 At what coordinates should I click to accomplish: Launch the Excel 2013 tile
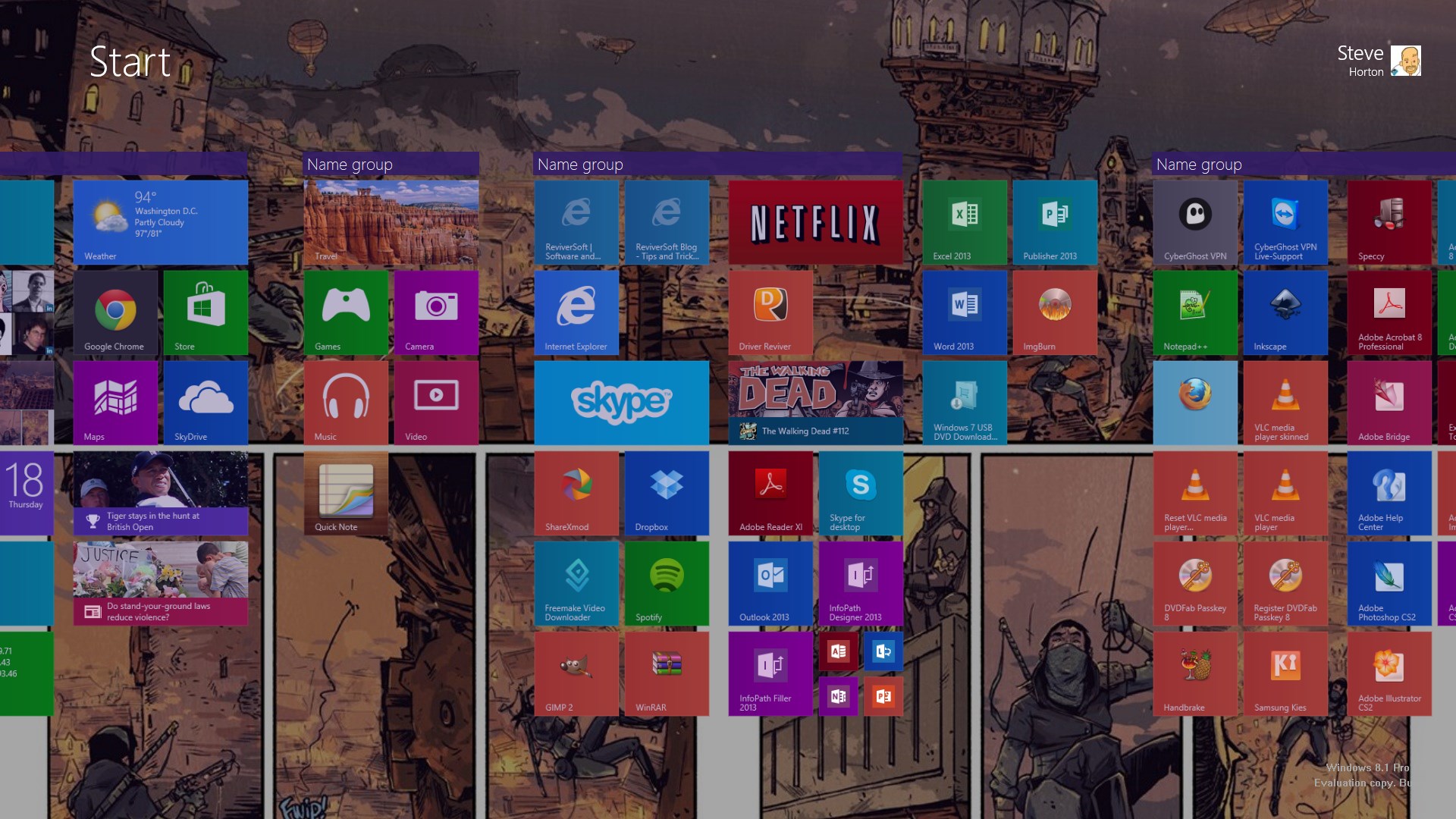pos(965,222)
